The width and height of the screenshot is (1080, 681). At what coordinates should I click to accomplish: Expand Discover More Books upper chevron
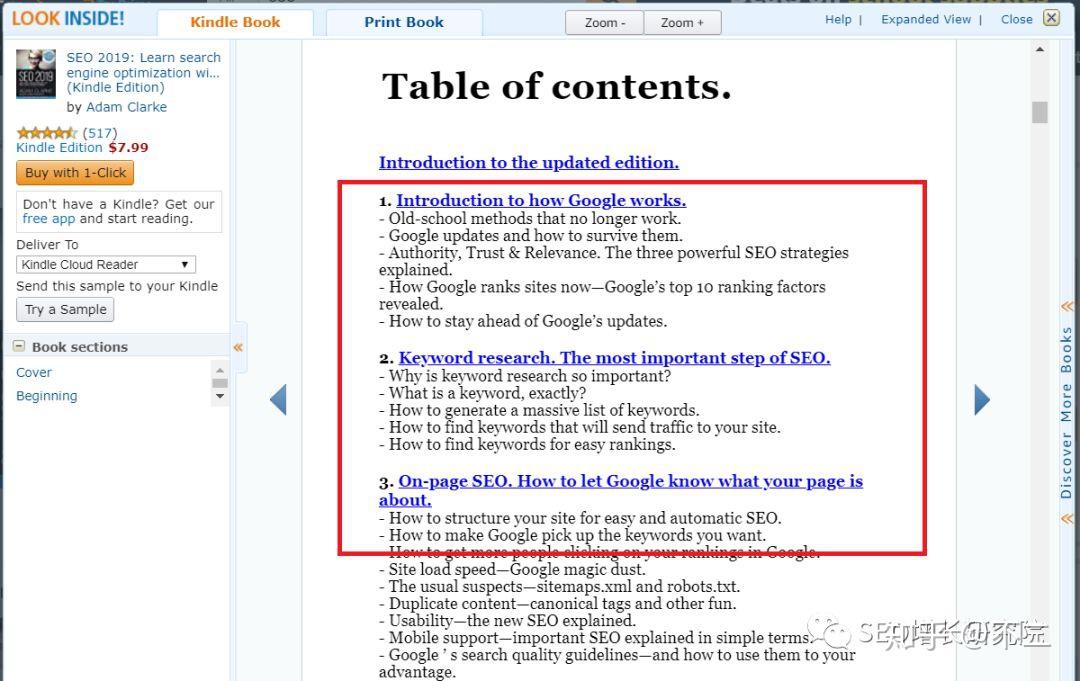(1067, 306)
